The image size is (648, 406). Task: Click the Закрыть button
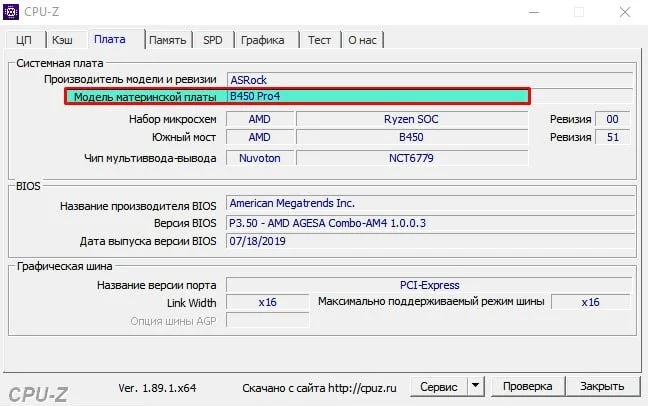pyautogui.click(x=602, y=386)
